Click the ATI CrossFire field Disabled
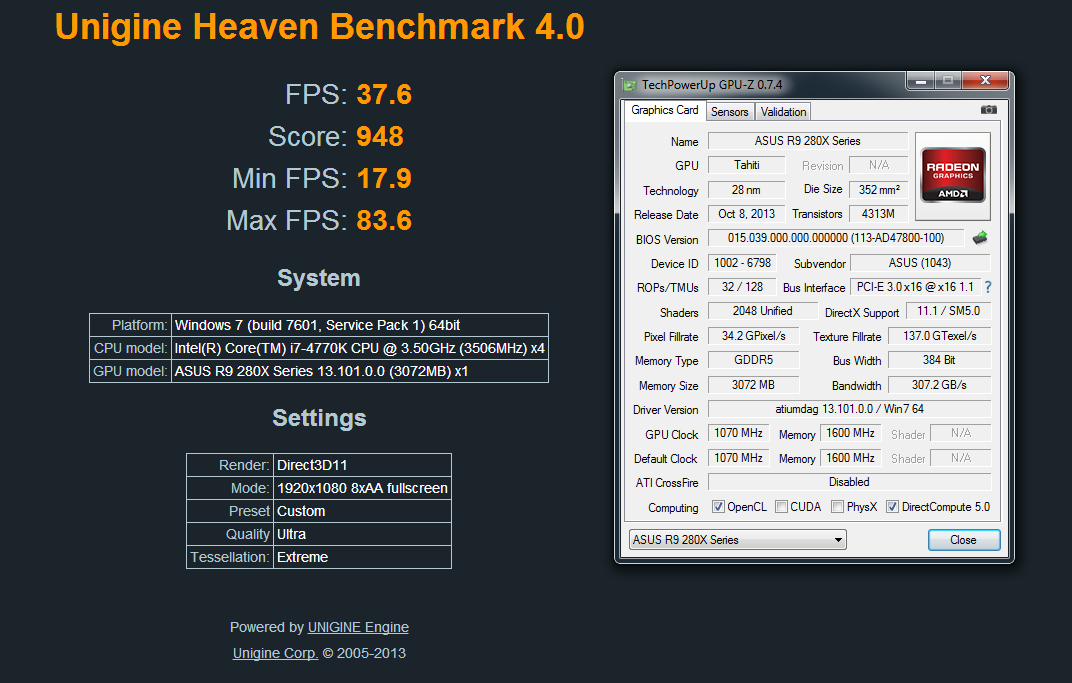1072x683 pixels. coord(849,482)
